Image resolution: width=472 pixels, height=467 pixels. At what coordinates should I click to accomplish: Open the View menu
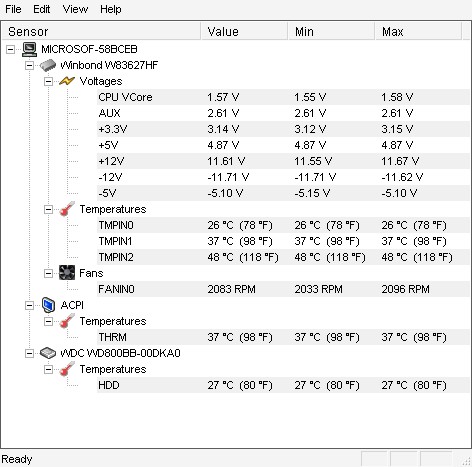click(x=75, y=9)
